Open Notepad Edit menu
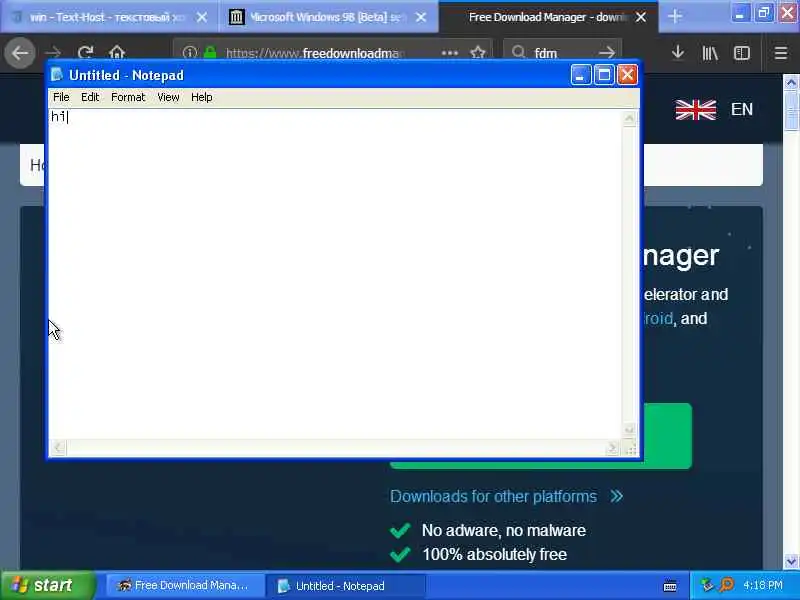 [x=90, y=97]
